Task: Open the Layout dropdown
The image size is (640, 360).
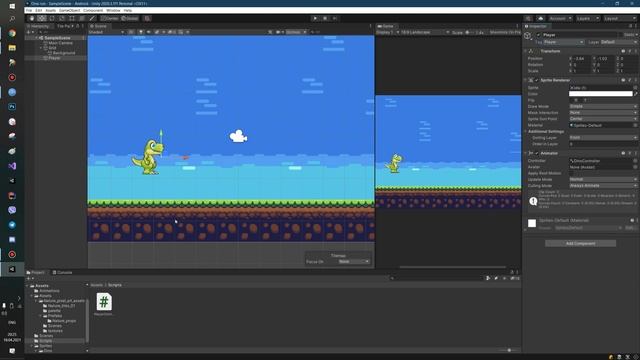Action: pyautogui.click(x=620, y=18)
